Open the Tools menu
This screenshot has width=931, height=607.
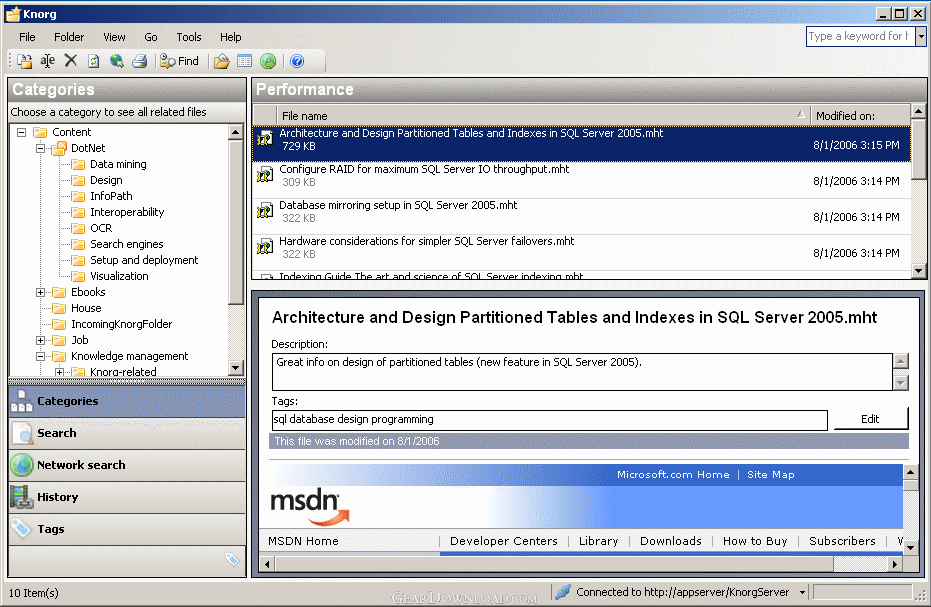pos(189,37)
